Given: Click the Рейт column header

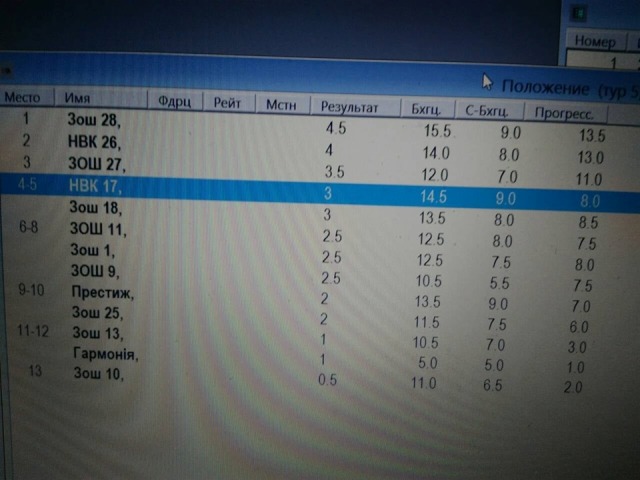Looking at the screenshot, I should [x=229, y=103].
